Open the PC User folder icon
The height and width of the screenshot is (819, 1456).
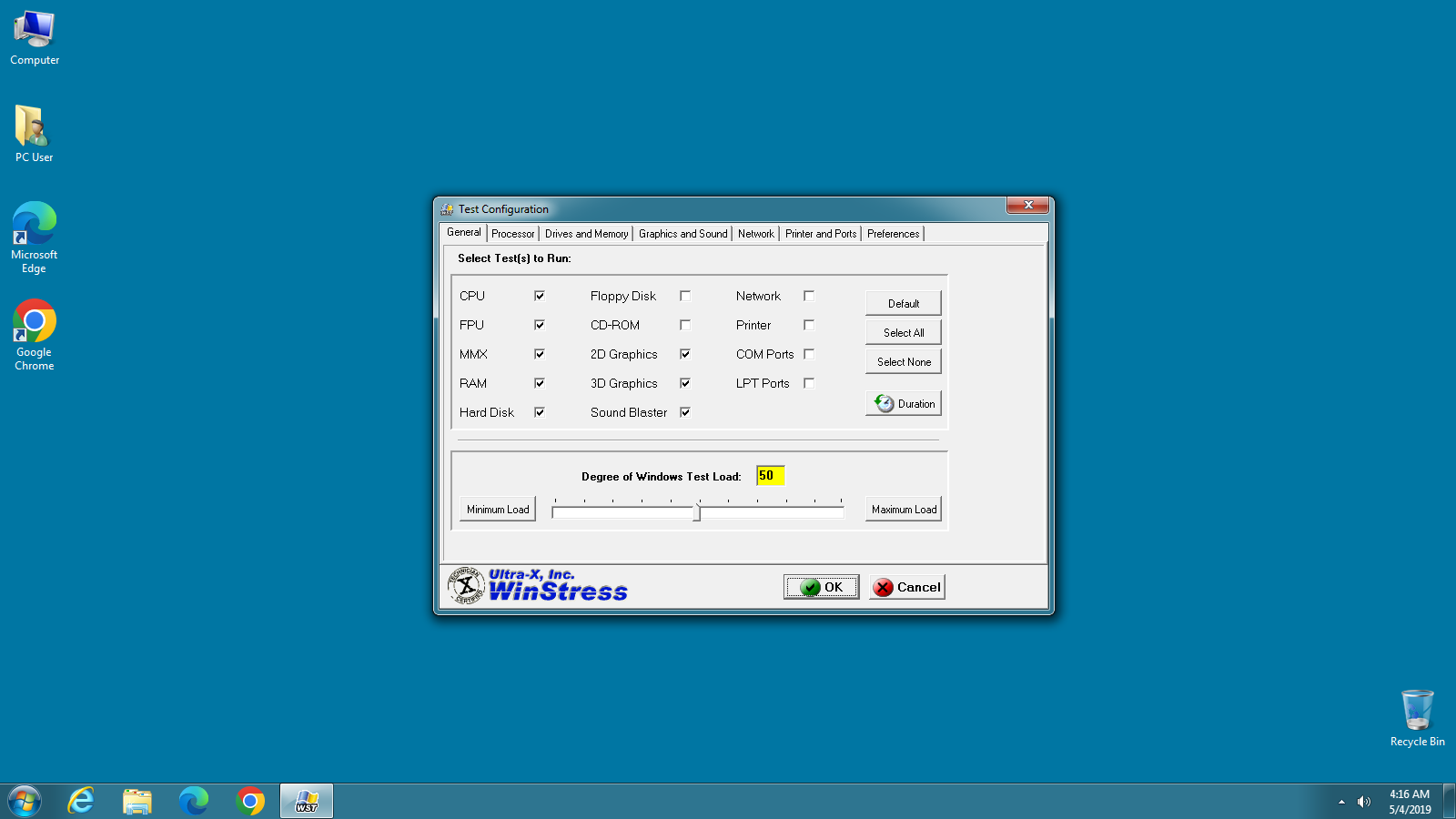35,134
